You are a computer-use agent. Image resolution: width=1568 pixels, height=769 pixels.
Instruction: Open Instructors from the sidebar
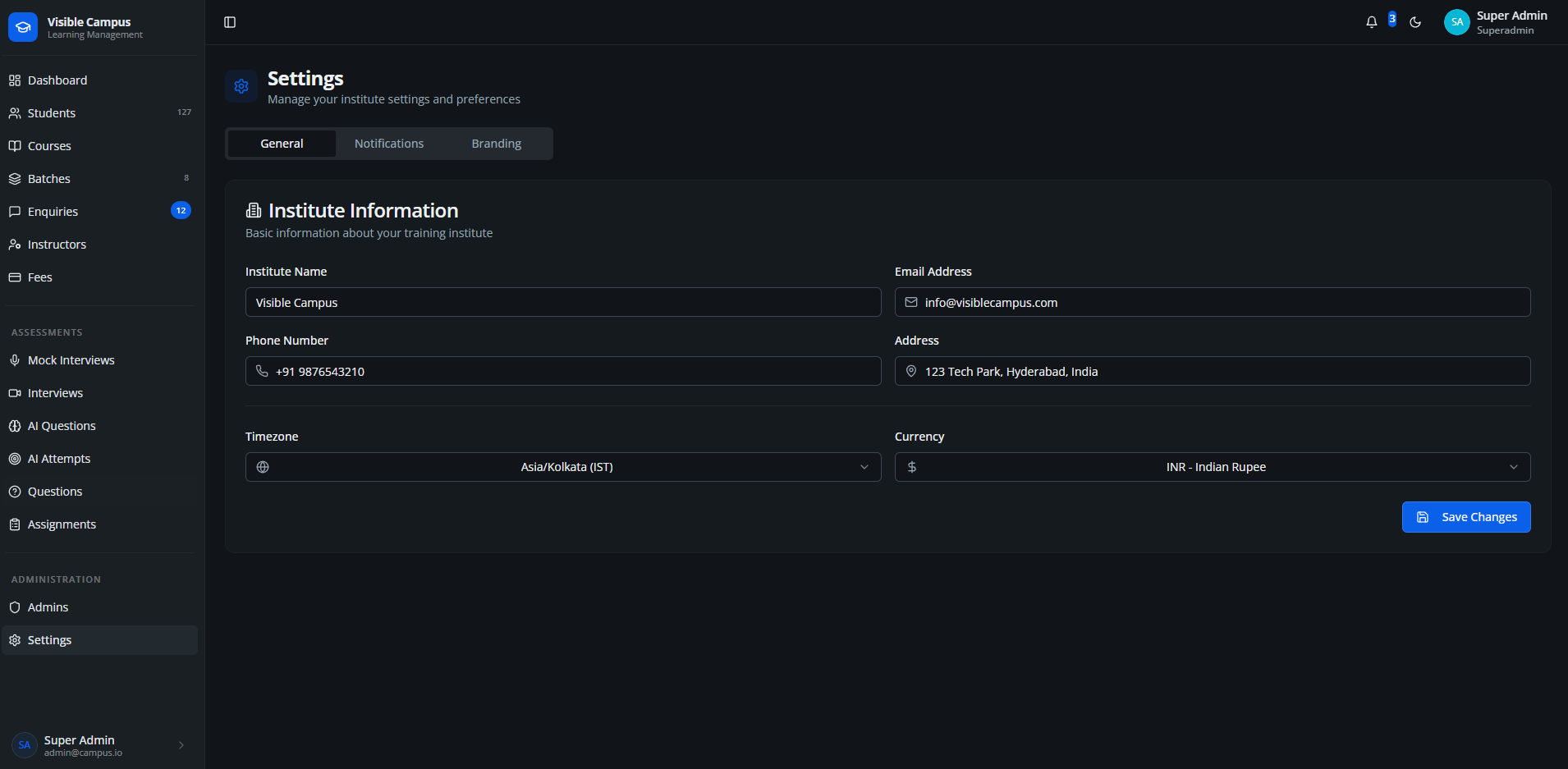57,244
